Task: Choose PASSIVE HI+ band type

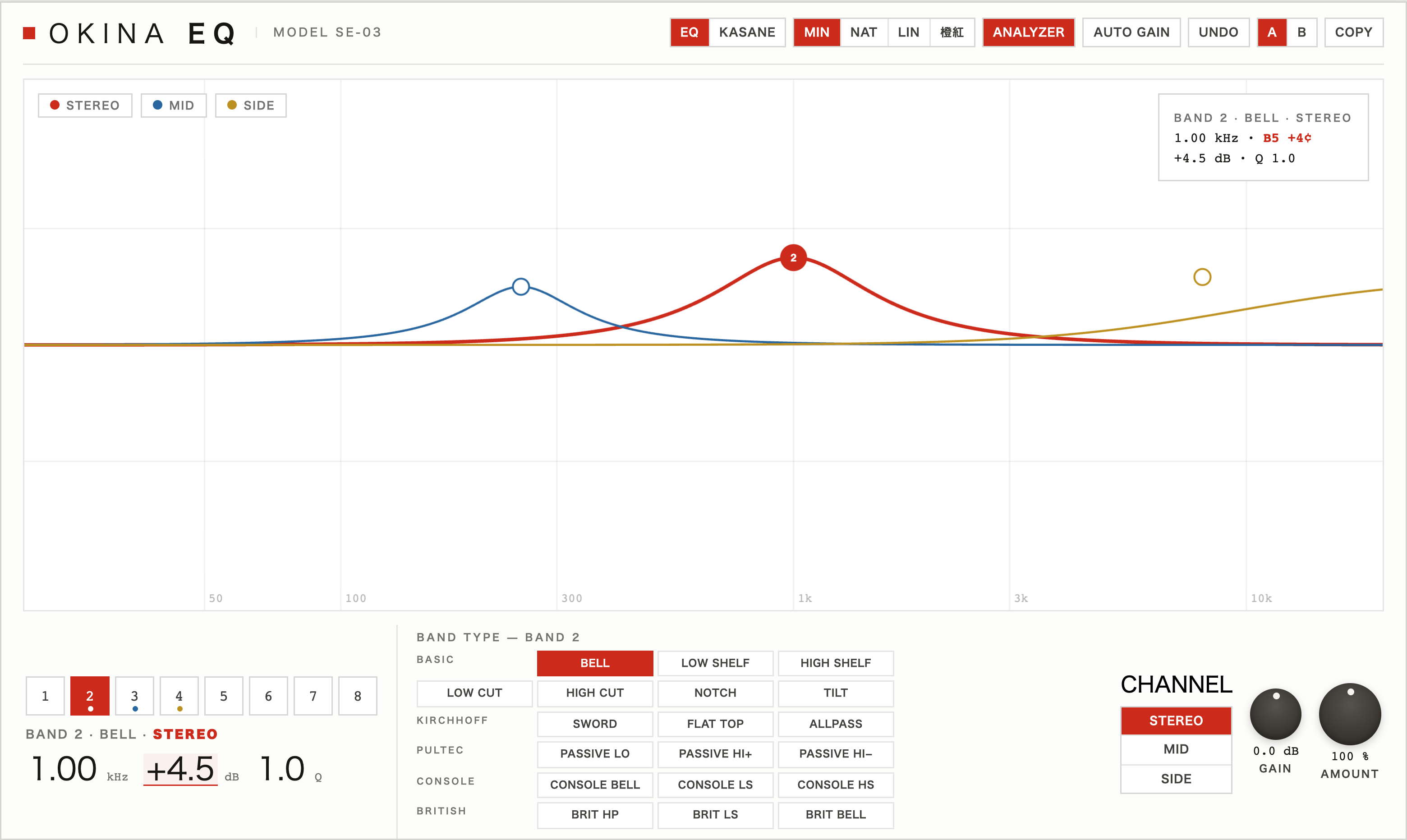Action: pos(715,754)
